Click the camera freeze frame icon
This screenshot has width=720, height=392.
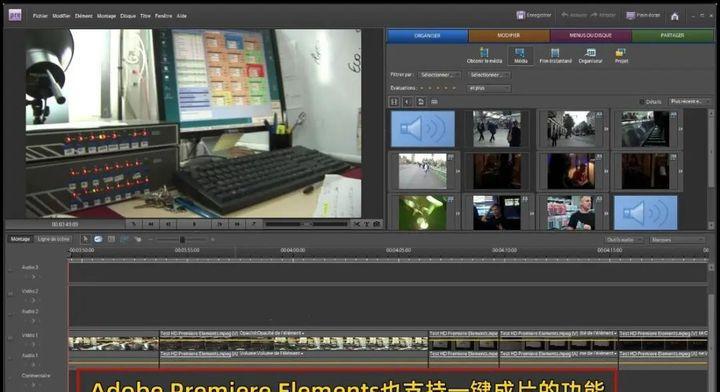point(377,224)
